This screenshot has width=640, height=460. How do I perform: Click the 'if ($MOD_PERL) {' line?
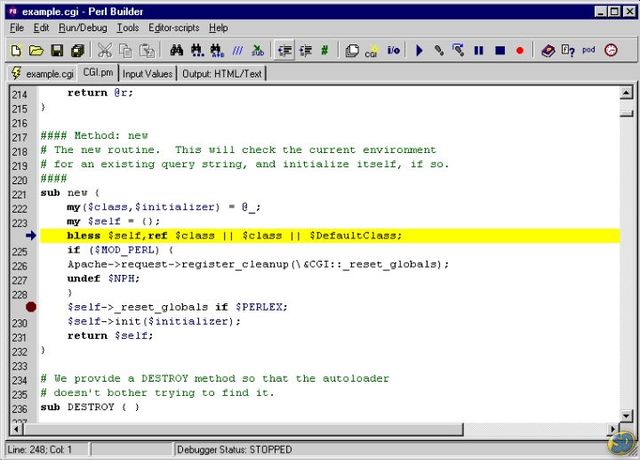click(120, 250)
